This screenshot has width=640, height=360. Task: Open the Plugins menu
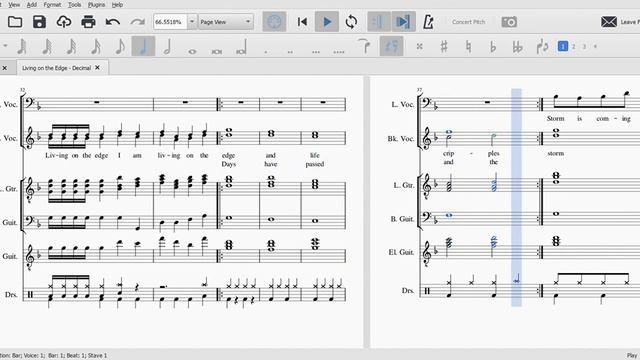pyautogui.click(x=96, y=5)
